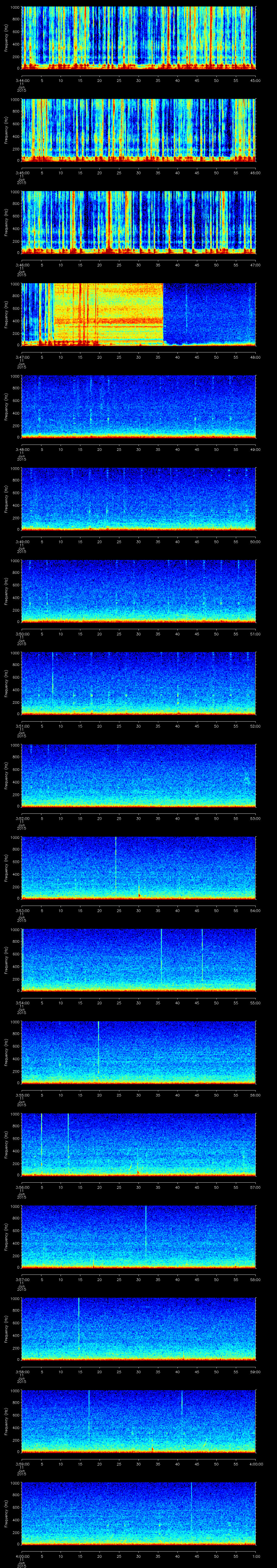277x1568 pixels.
Task: Select the spectrogram starting at 3:59:00
Action: click(x=139, y=1421)
